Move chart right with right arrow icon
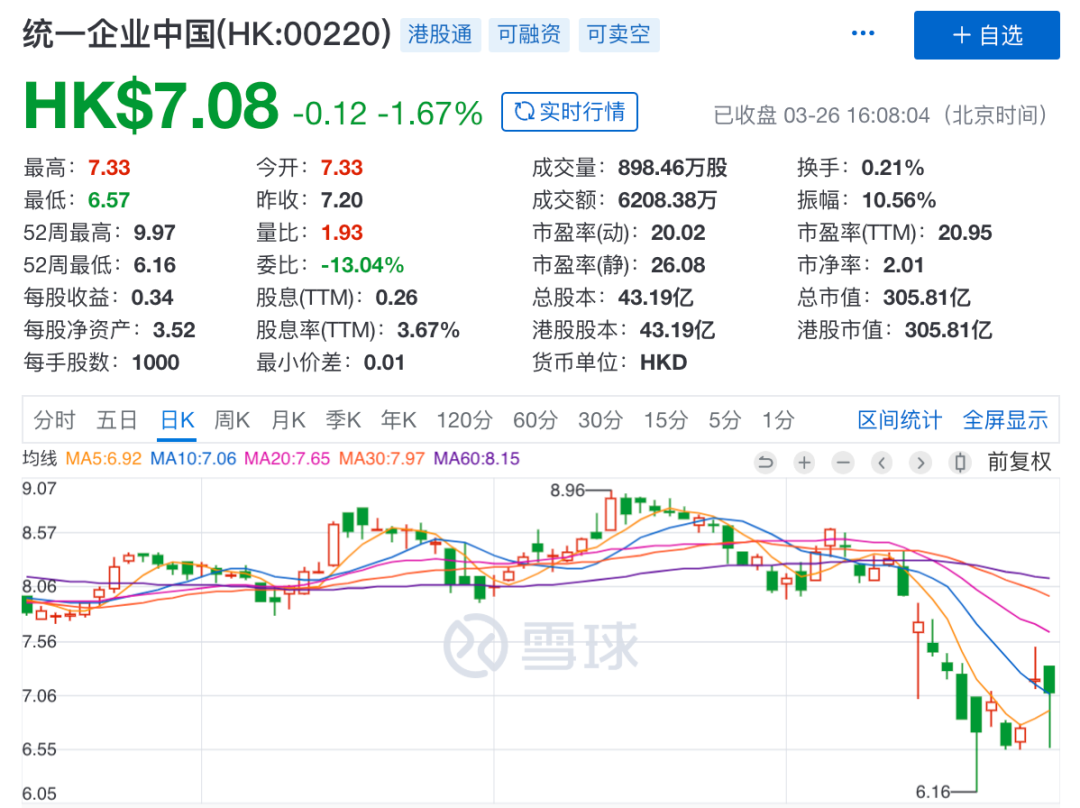Viewport: 1080px width, 808px height. (920, 462)
